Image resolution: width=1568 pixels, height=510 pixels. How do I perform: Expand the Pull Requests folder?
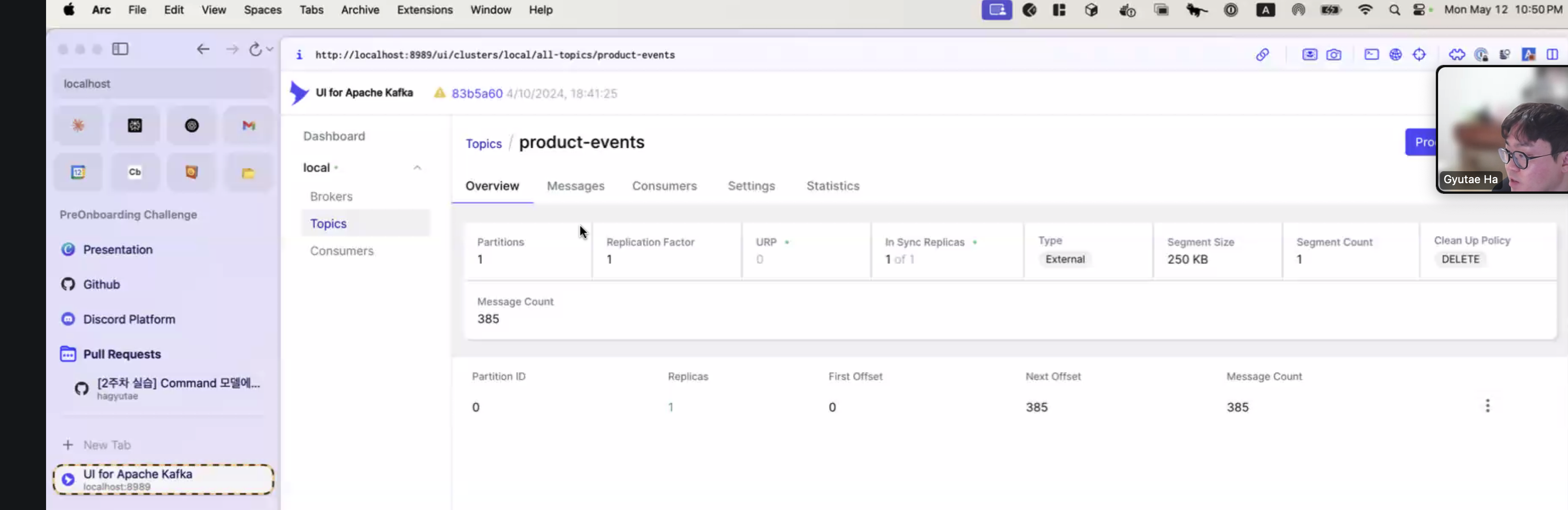(122, 354)
